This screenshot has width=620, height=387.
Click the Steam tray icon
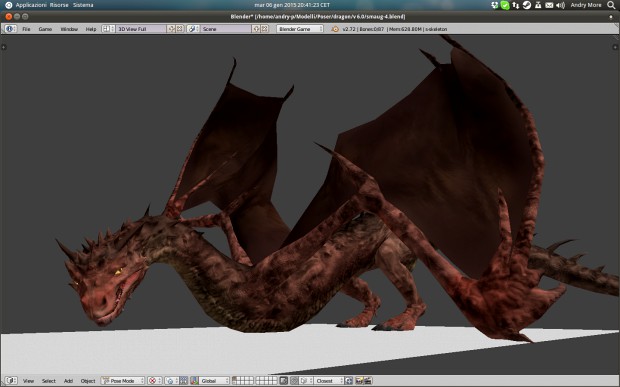coord(527,5)
